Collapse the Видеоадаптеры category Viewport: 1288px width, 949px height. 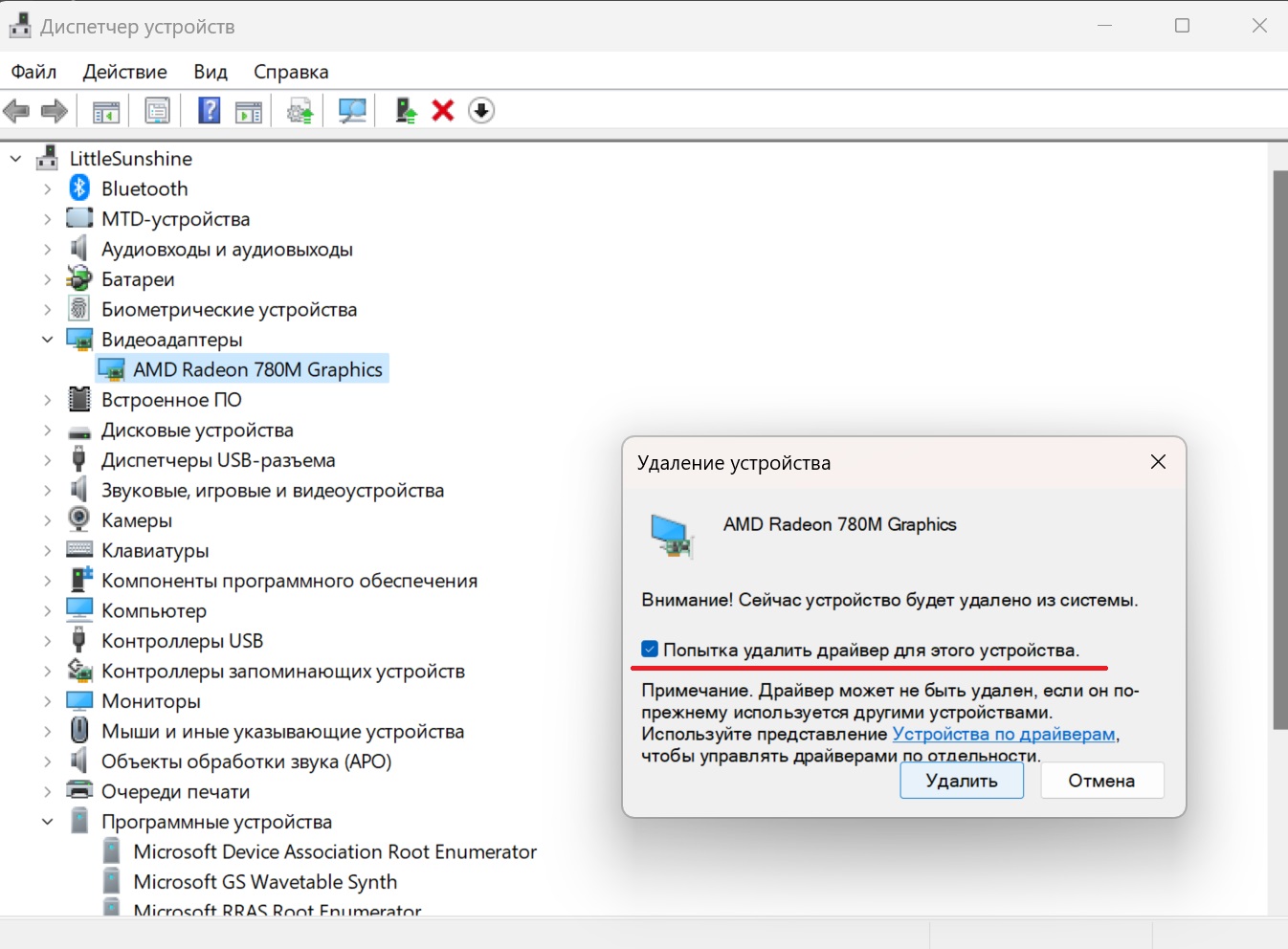[47, 339]
